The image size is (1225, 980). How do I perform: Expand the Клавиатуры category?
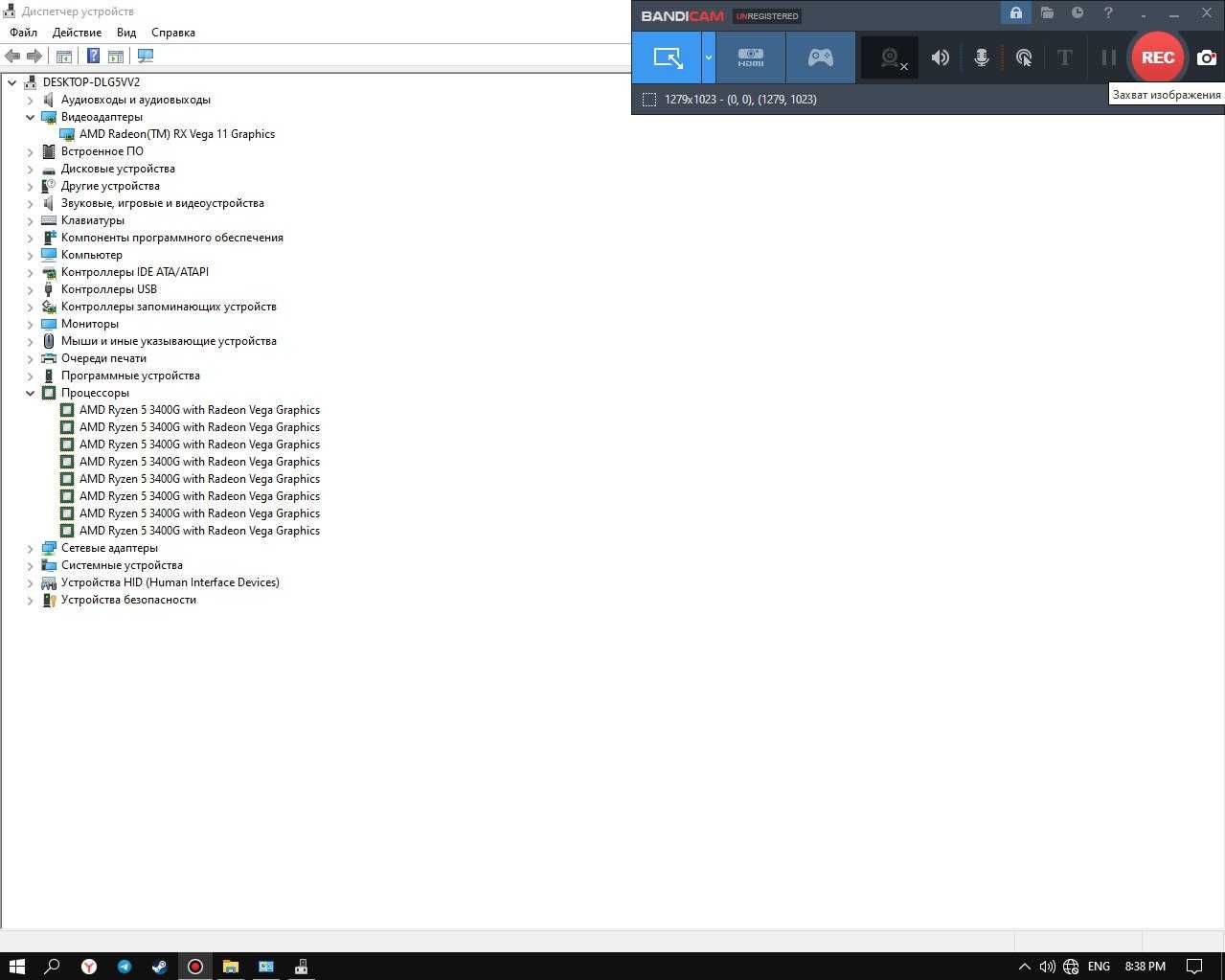pyautogui.click(x=30, y=220)
